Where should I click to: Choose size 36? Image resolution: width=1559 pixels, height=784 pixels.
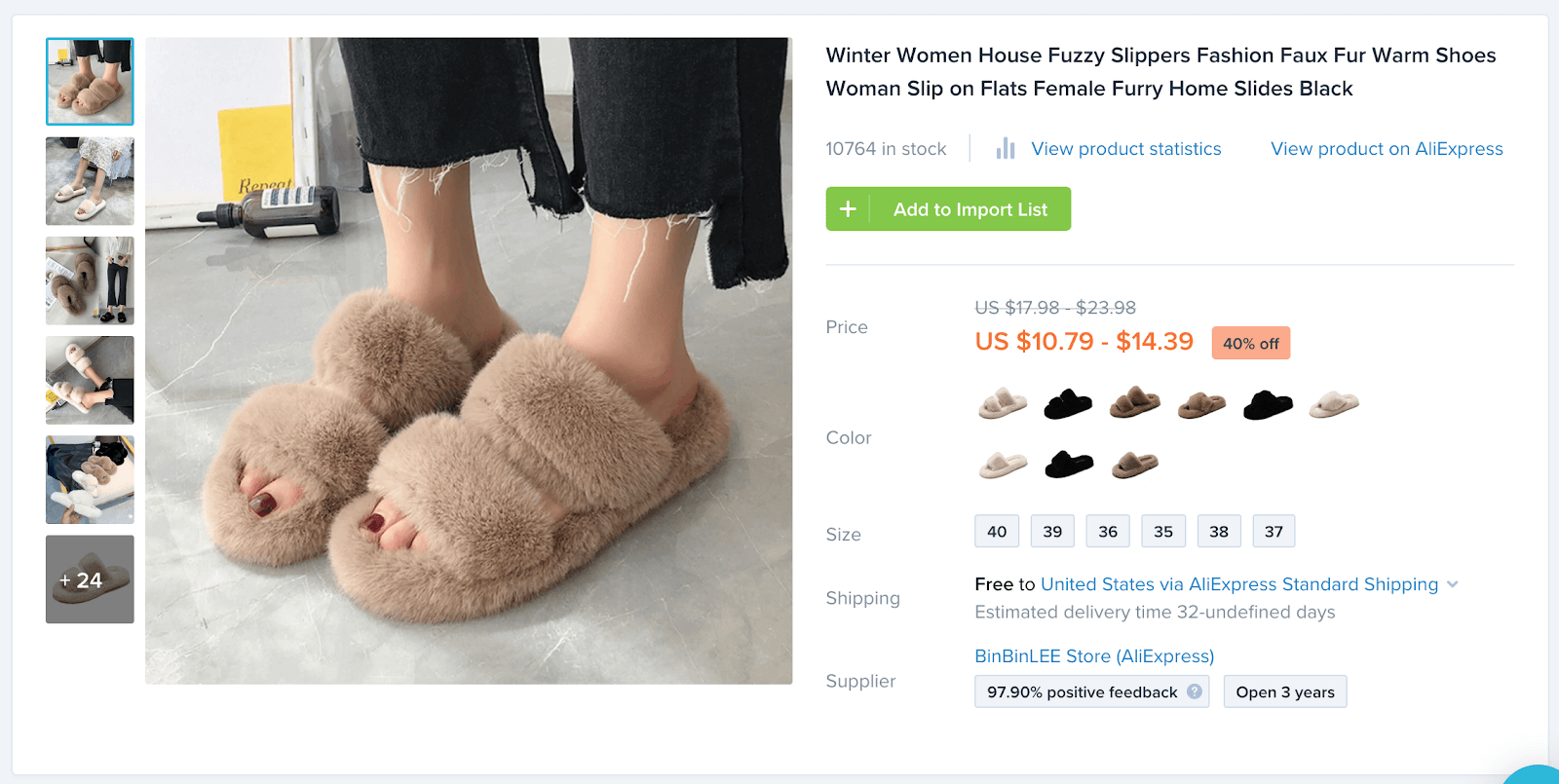coord(1108,532)
